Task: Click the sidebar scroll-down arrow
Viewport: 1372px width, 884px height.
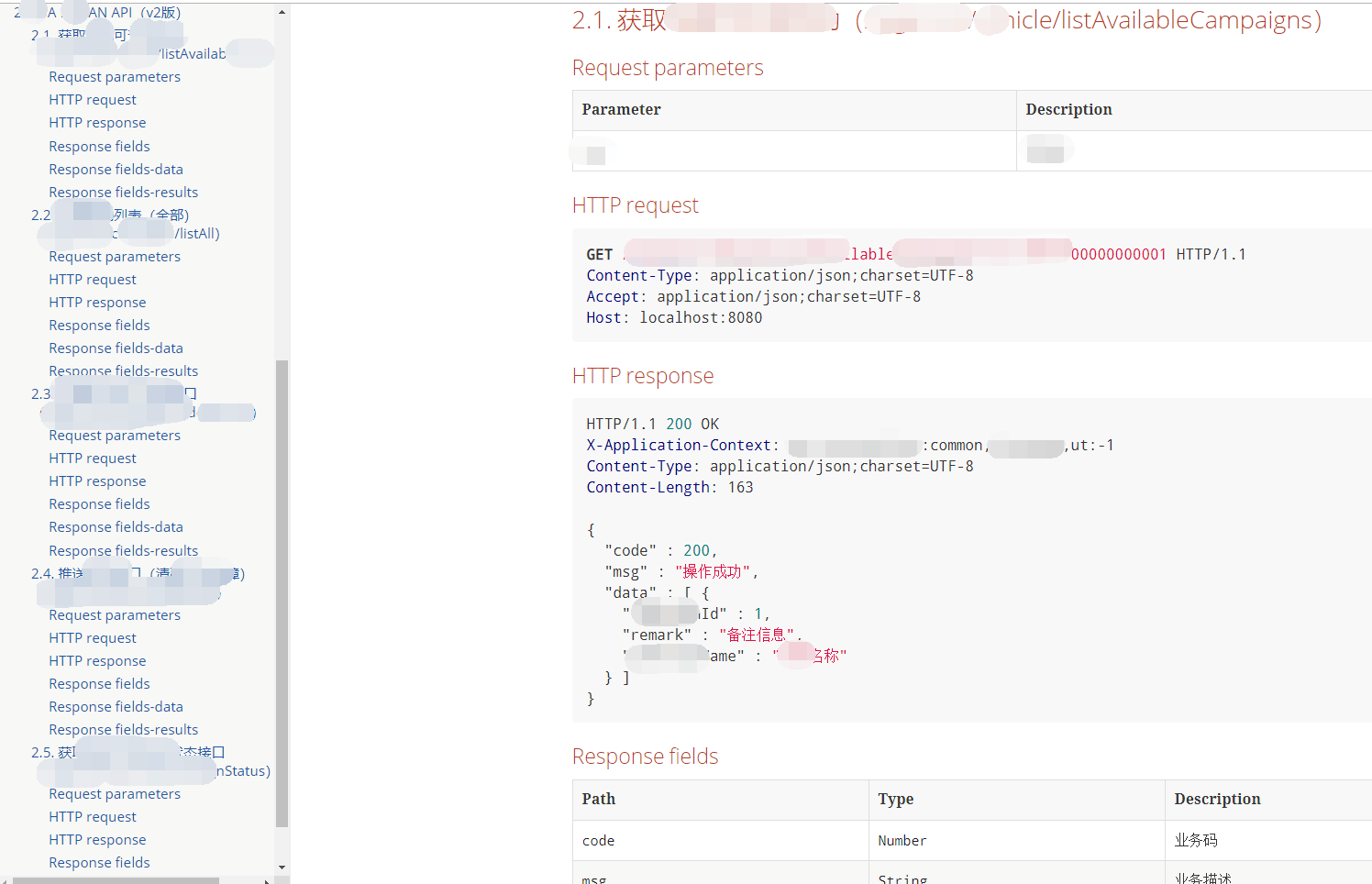Action: (x=282, y=867)
